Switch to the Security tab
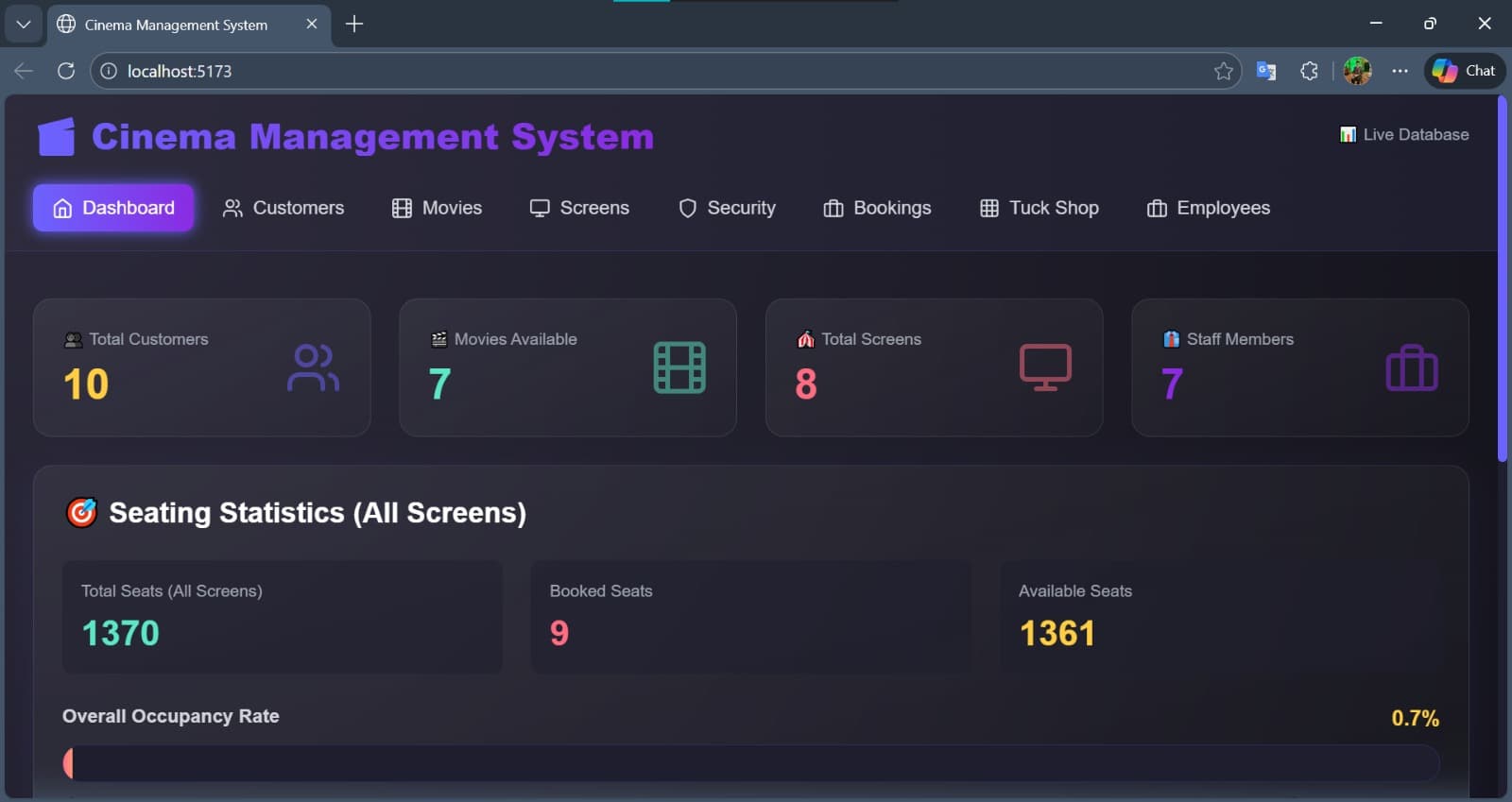The height and width of the screenshot is (802, 1512). point(727,208)
